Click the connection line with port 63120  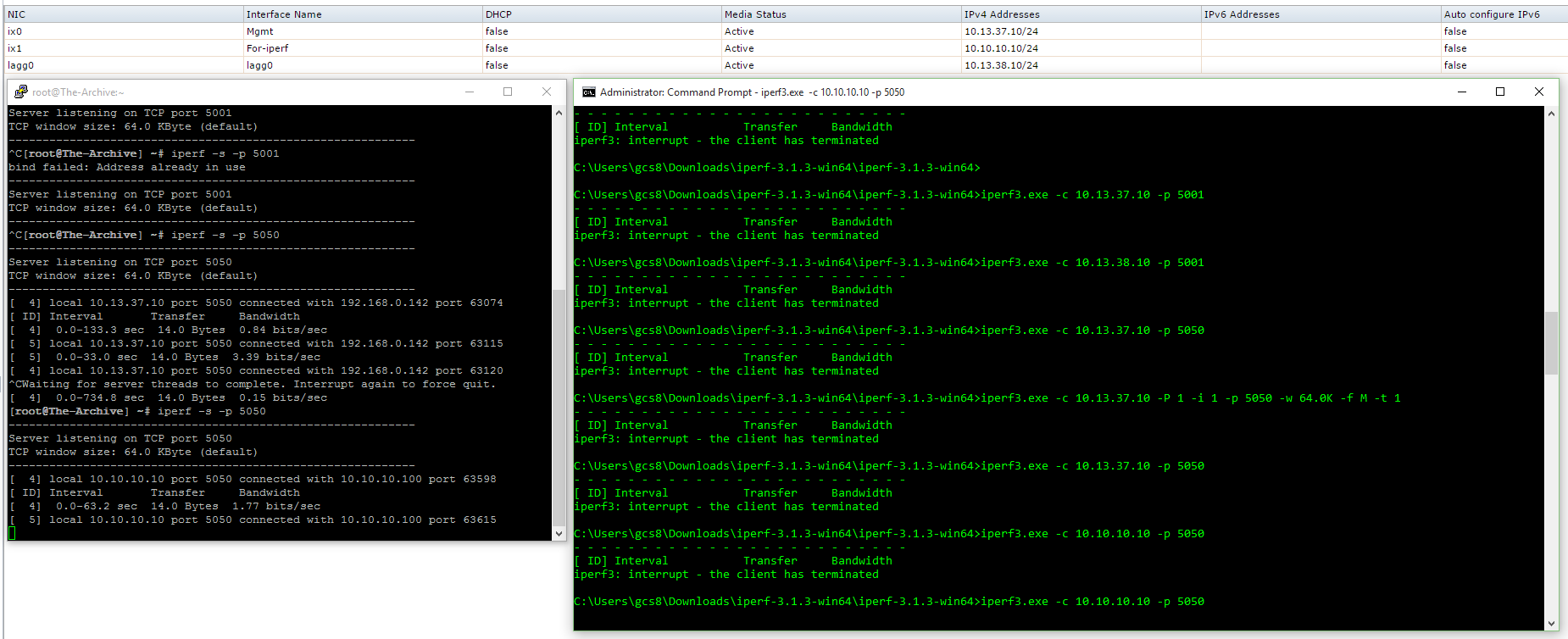click(x=256, y=370)
